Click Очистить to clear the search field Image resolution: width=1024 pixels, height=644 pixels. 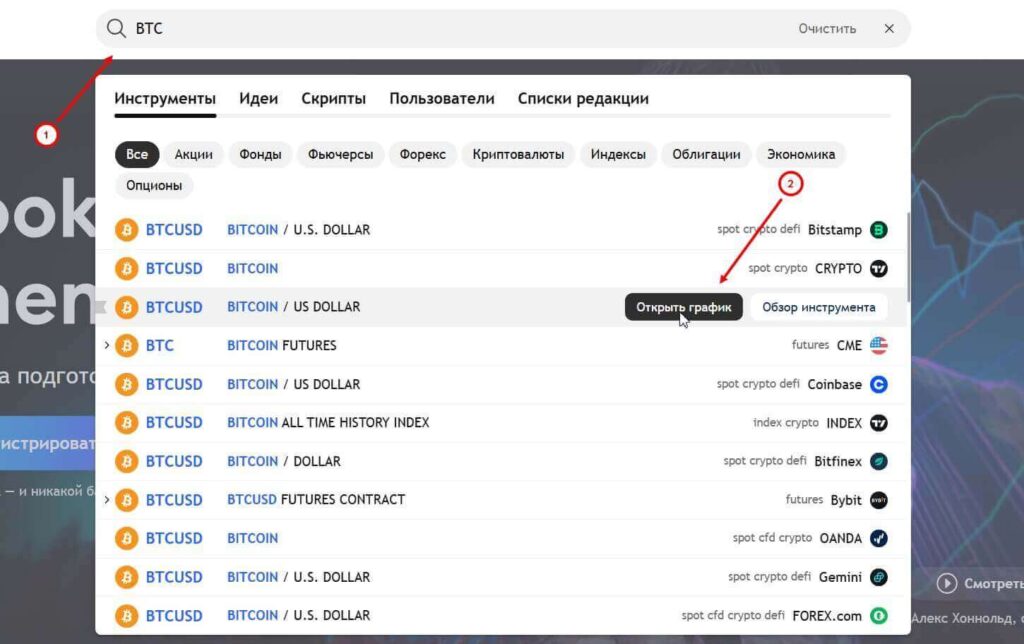[x=827, y=28]
